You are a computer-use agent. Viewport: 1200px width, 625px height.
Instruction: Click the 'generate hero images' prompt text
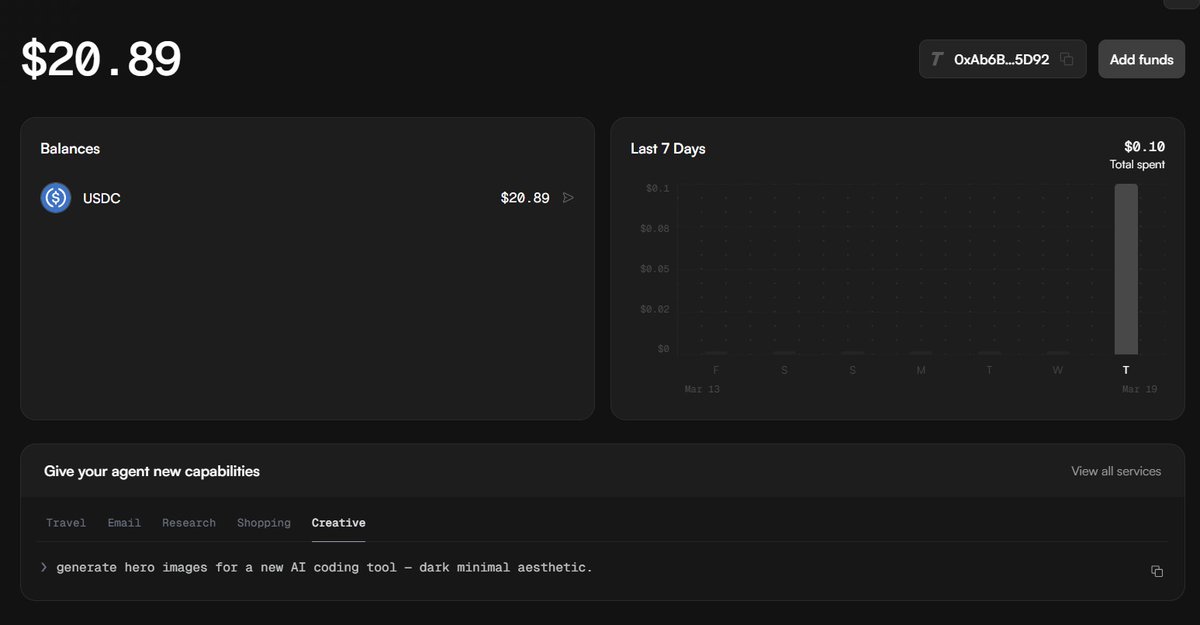point(324,568)
